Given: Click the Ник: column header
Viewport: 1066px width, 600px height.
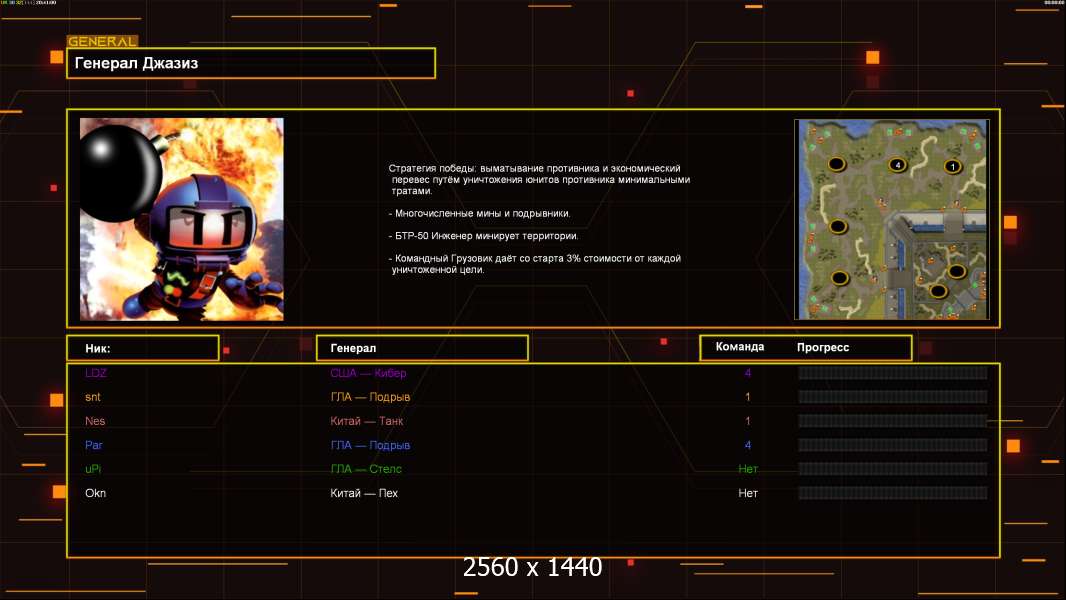Looking at the screenshot, I should (143, 348).
